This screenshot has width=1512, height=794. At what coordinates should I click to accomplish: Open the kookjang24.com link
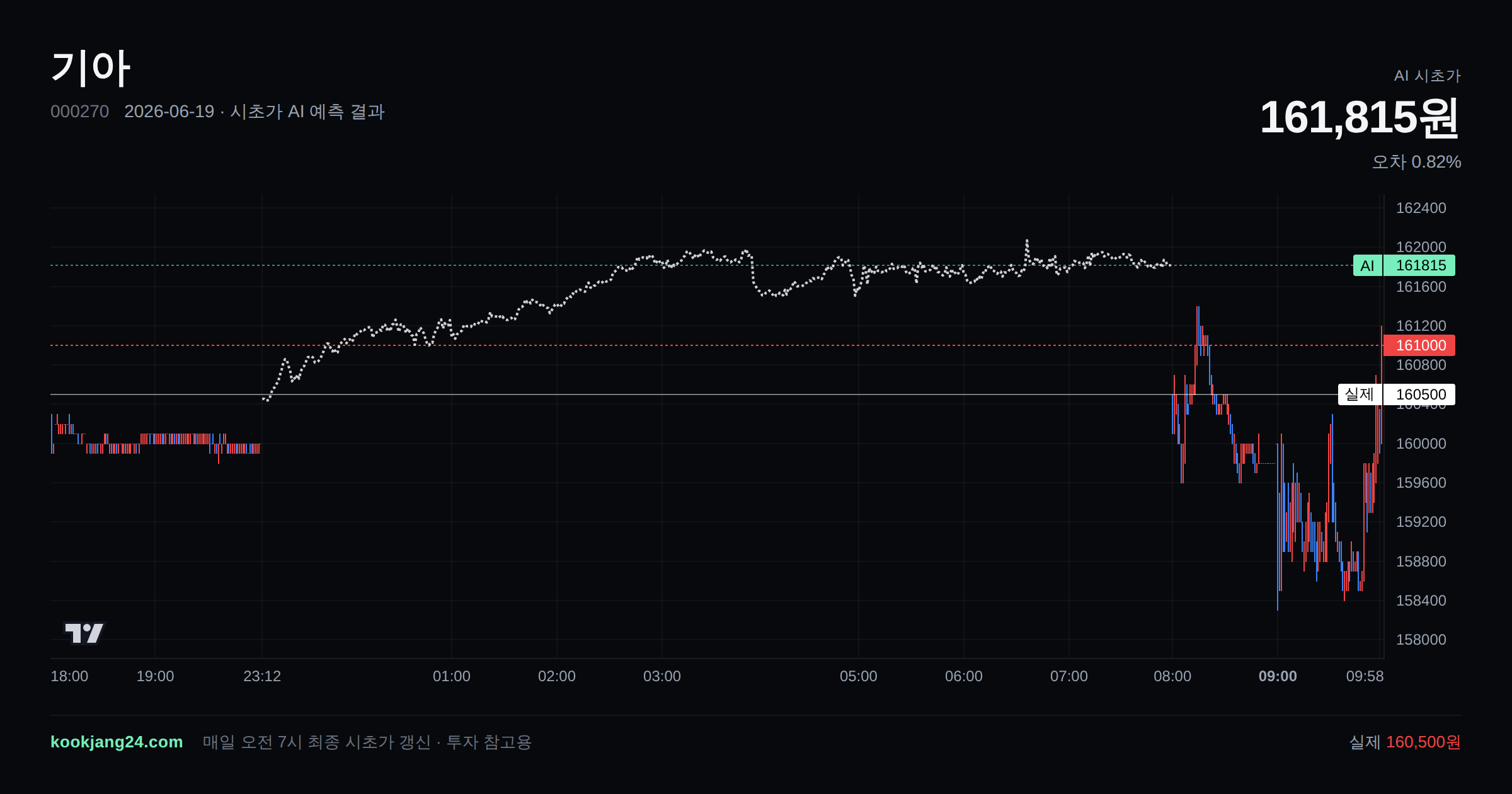coord(117,742)
